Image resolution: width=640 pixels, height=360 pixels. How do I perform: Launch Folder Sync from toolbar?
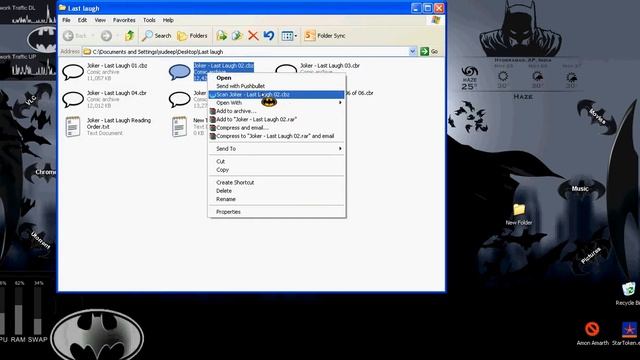325,36
